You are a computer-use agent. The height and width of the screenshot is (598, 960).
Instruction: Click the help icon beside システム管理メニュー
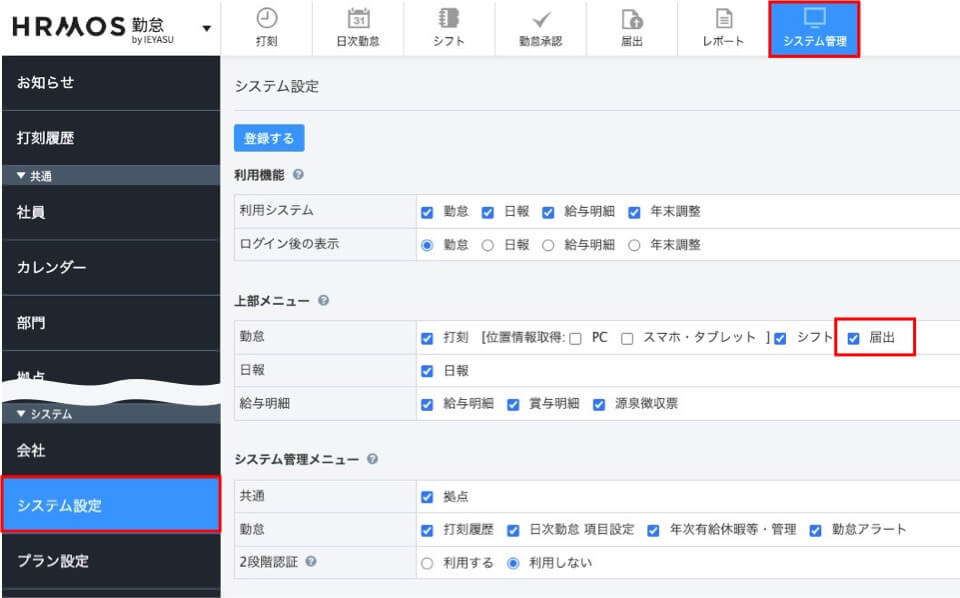click(x=372, y=459)
